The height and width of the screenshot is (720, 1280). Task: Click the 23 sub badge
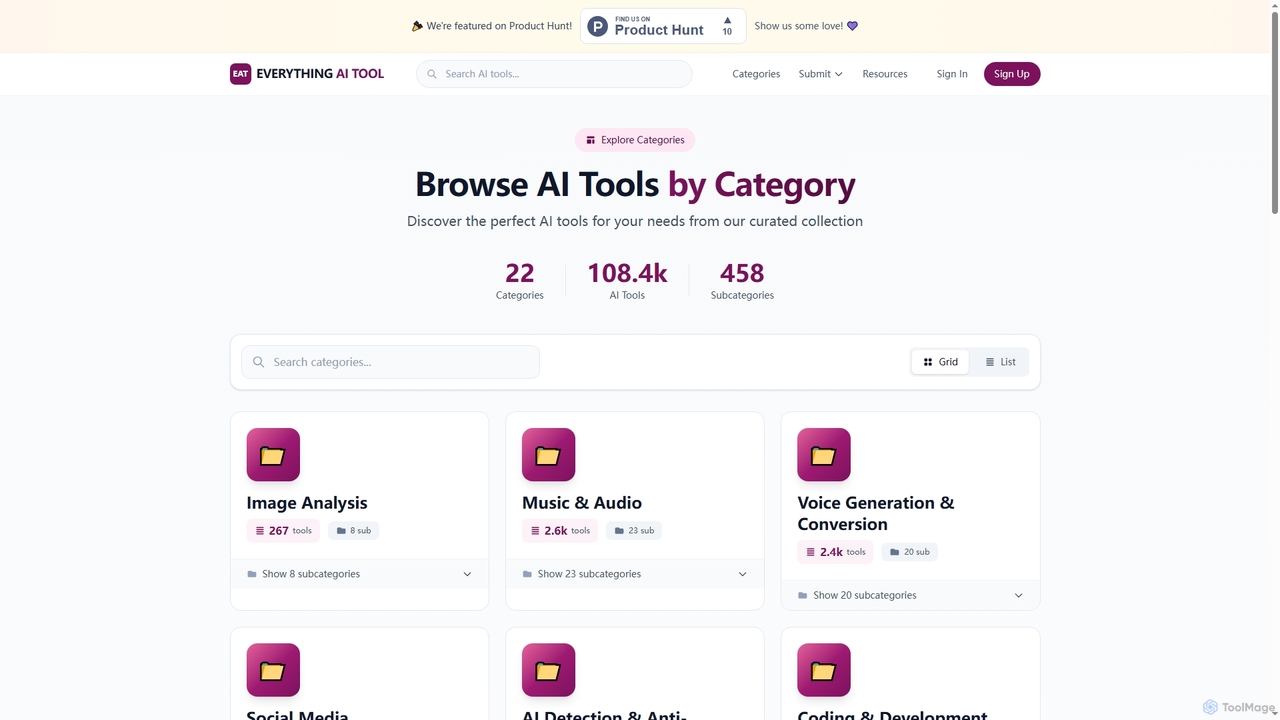(634, 531)
